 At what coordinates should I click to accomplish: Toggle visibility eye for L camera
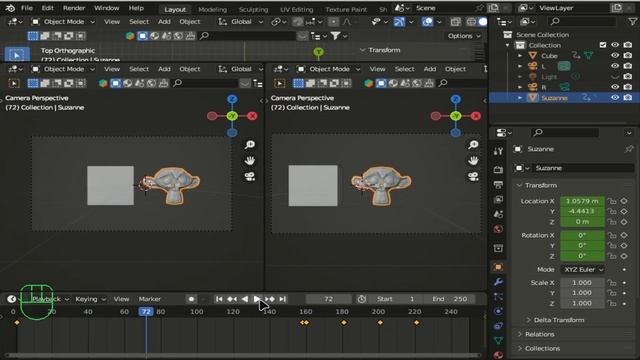615,66
